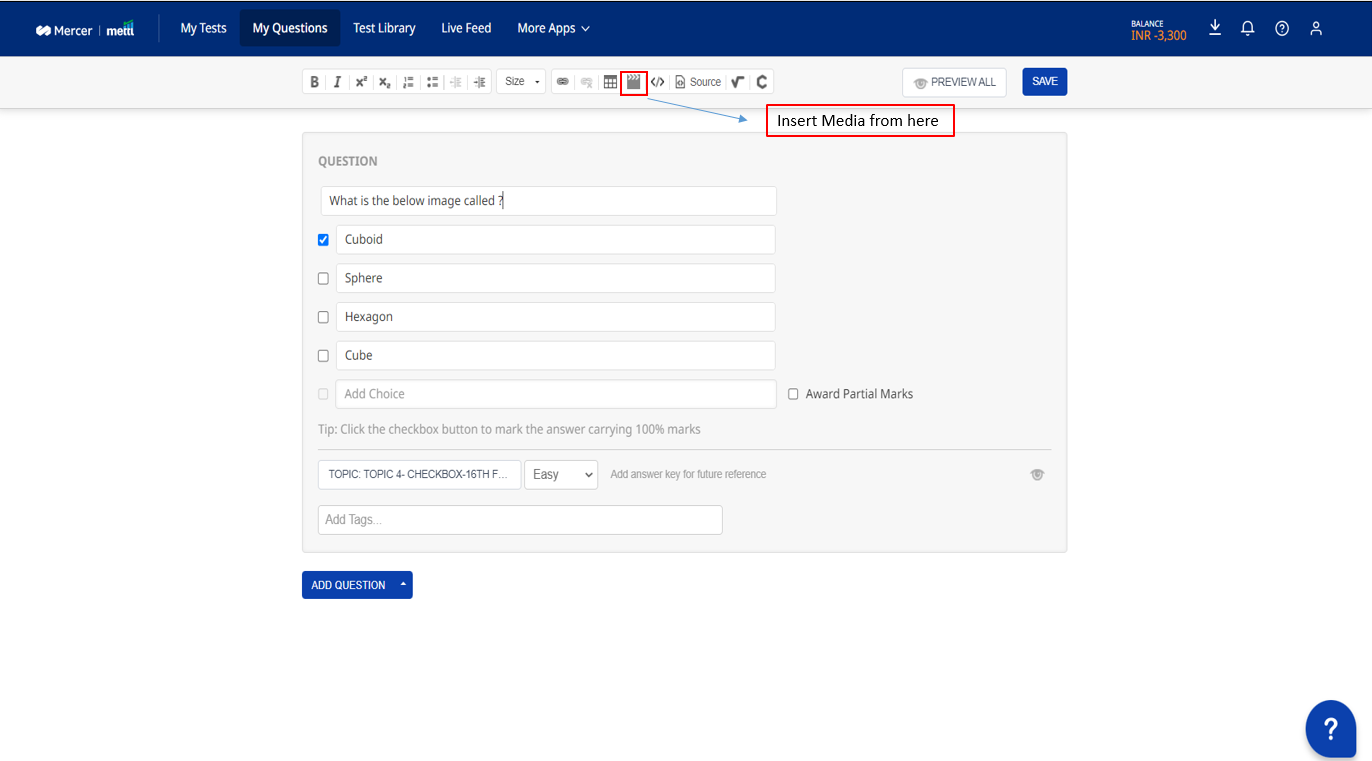The image size is (1372, 761).
Task: Uncheck the Cuboid answer checkbox
Action: point(323,240)
